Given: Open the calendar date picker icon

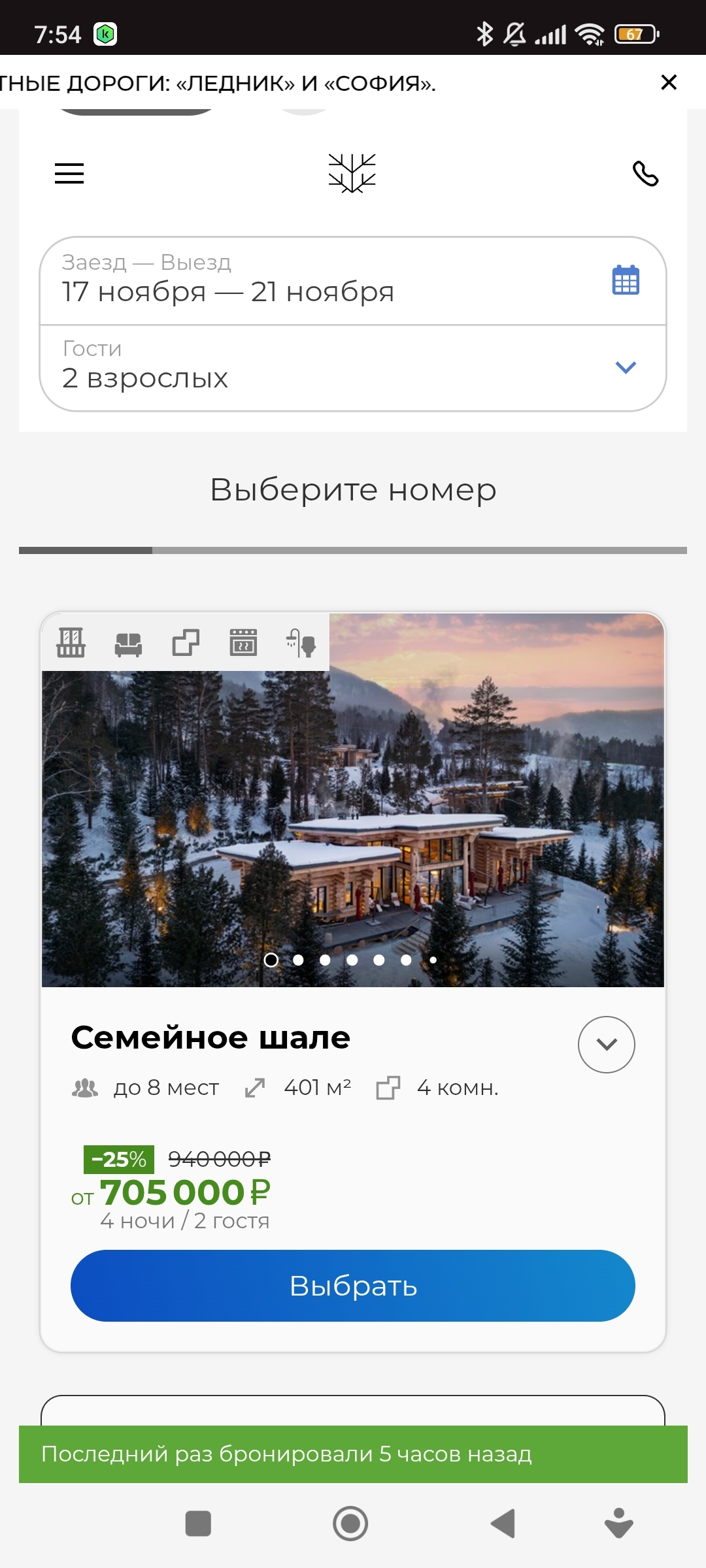Looking at the screenshot, I should (626, 280).
